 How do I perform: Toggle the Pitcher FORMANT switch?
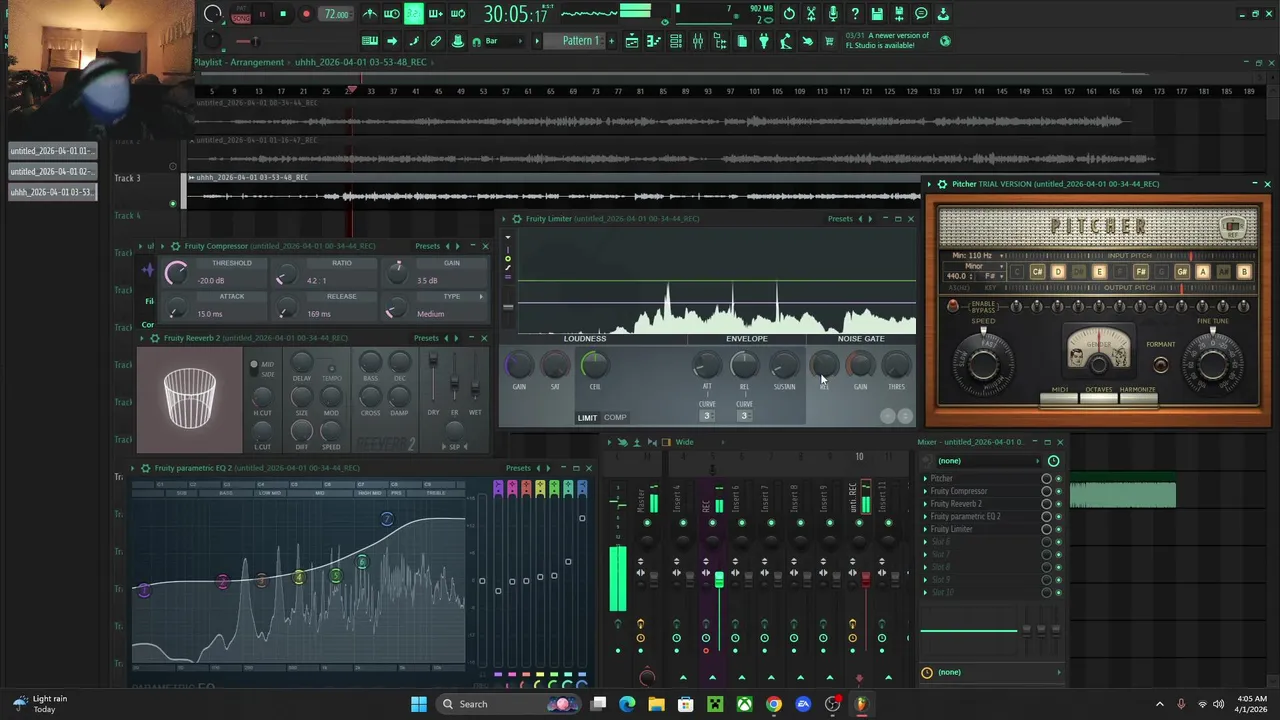point(1160,364)
